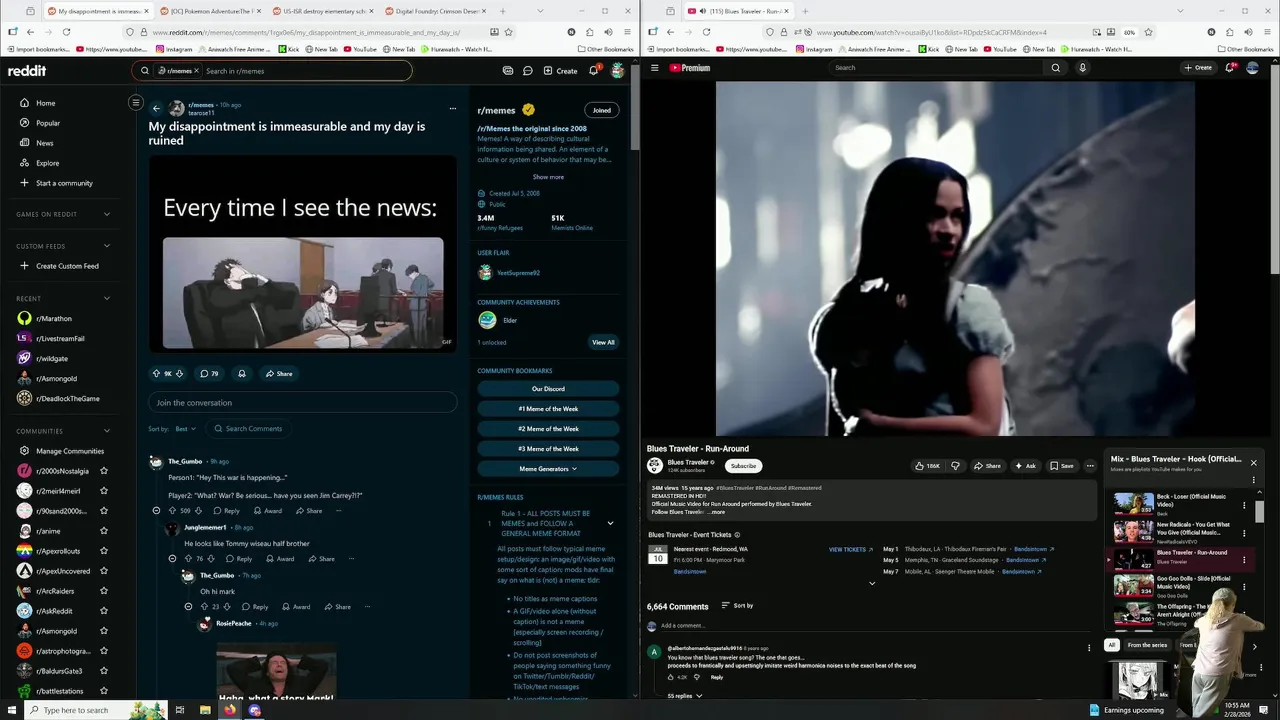The height and width of the screenshot is (720, 1280).
Task: Collapse the Games on Reddit section
Action: click(x=106, y=214)
